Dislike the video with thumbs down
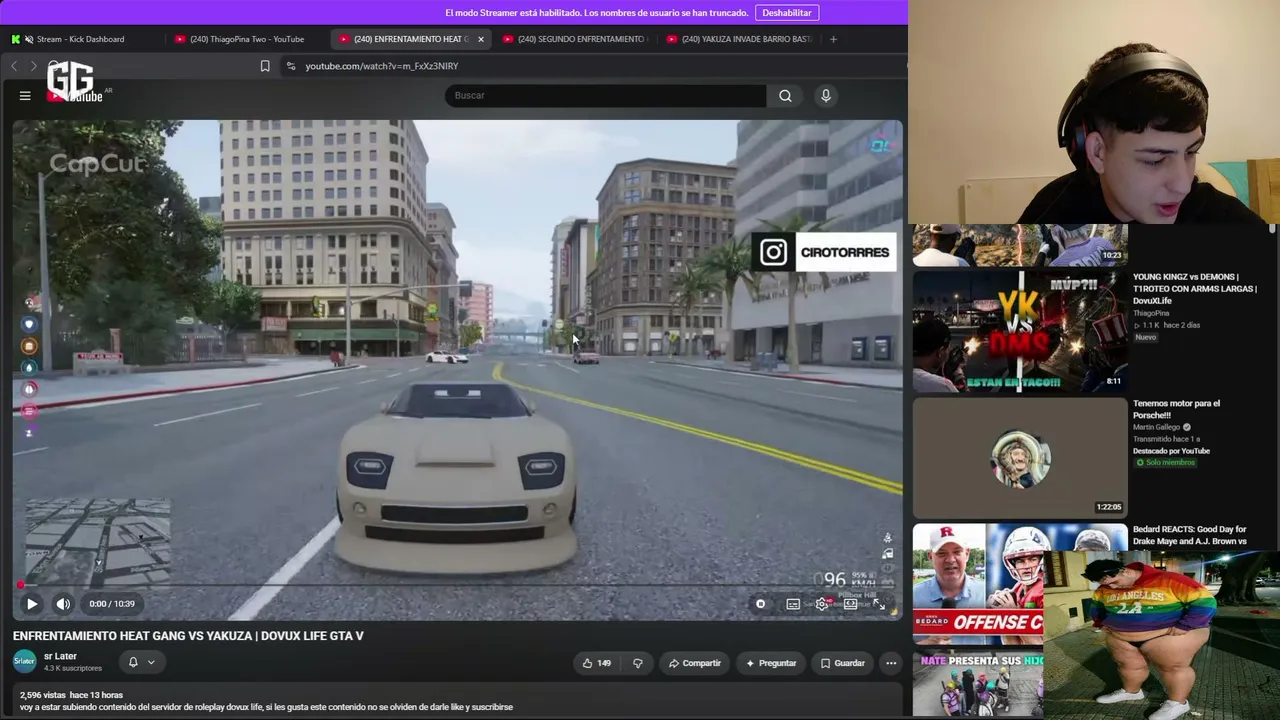The width and height of the screenshot is (1280, 720). pos(638,663)
